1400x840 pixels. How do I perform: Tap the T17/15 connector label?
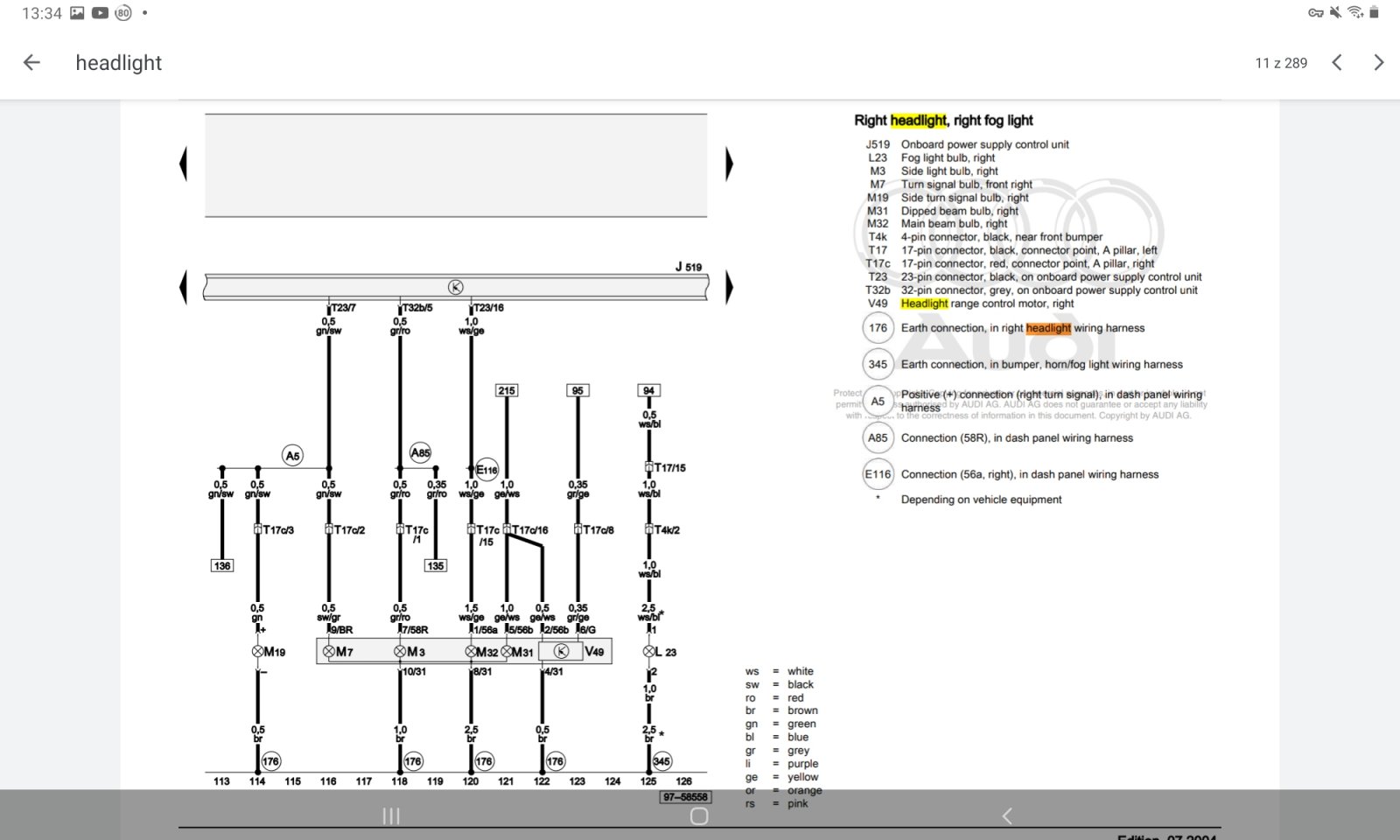pos(670,468)
